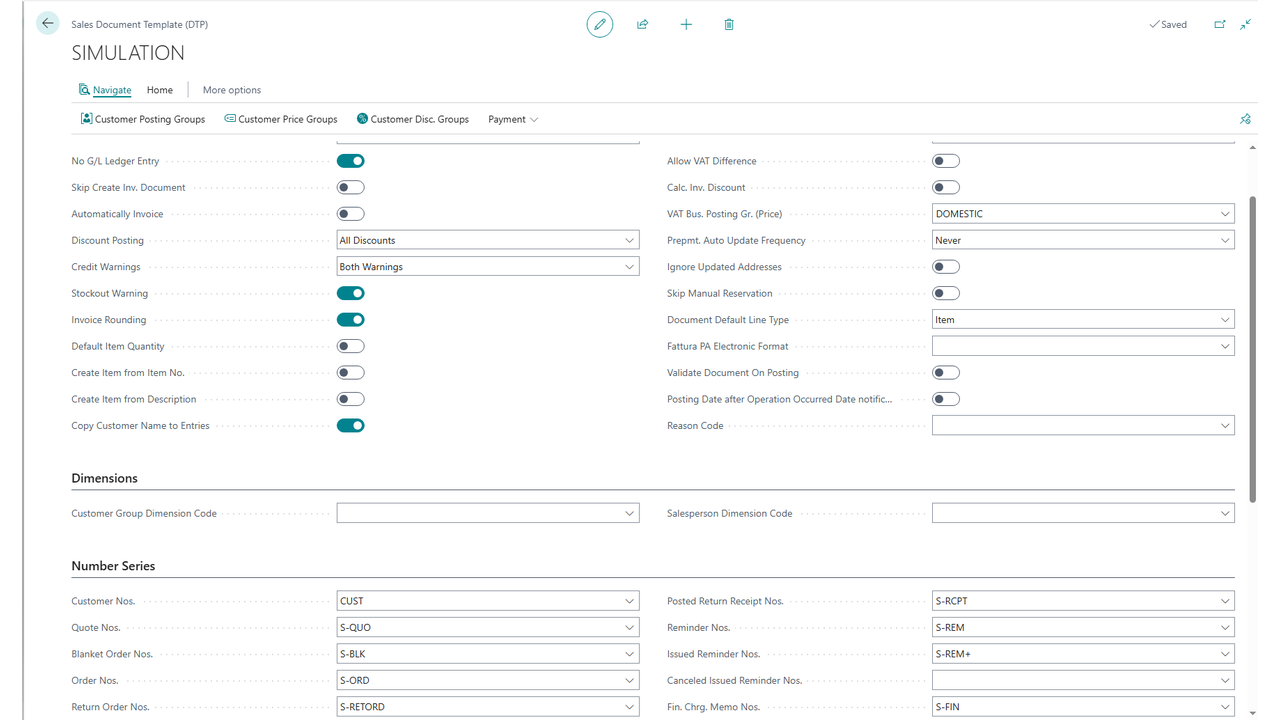The image size is (1280, 720).
Task: Enable Skip Create Inv. Document
Action: 351,187
